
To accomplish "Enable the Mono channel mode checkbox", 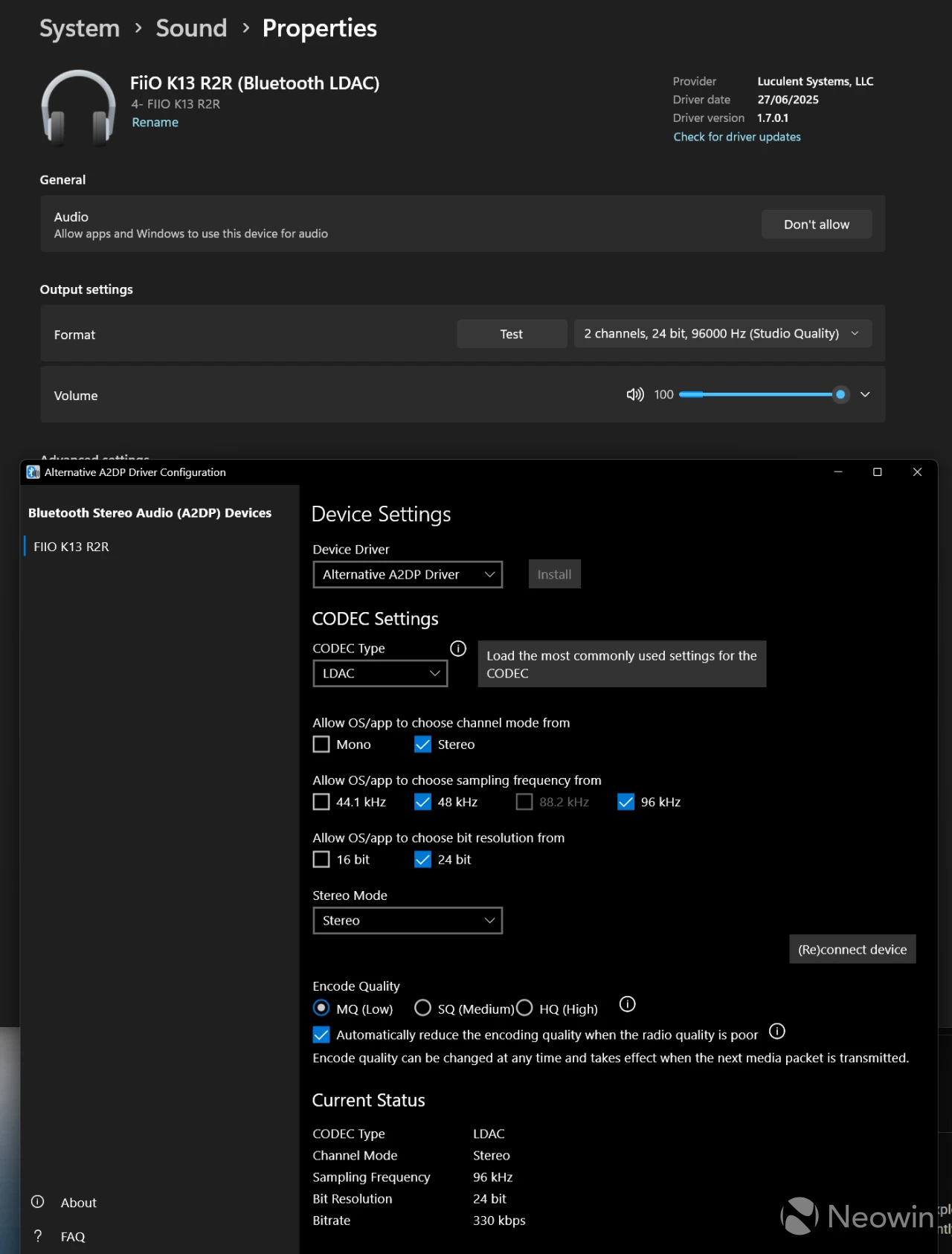I will [321, 745].
